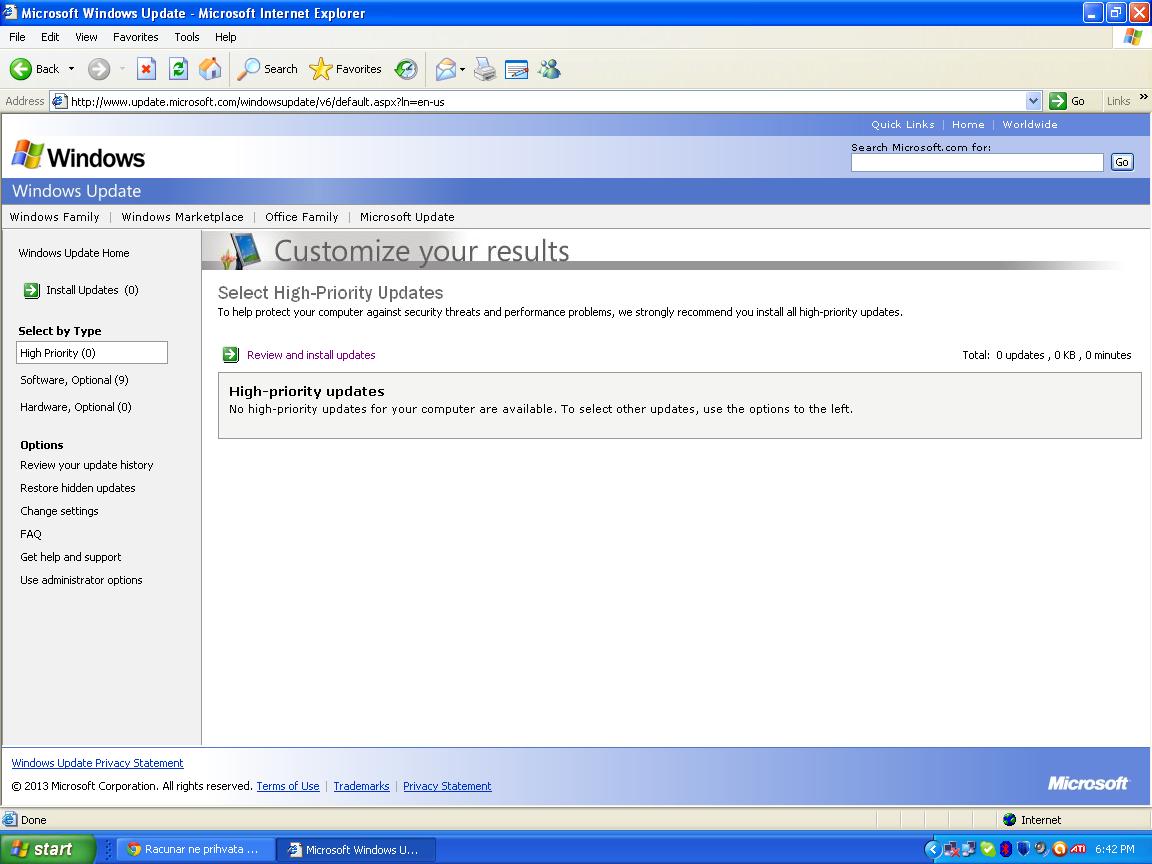Open the Search pane from toolbar
The image size is (1152, 864).
(x=267, y=69)
